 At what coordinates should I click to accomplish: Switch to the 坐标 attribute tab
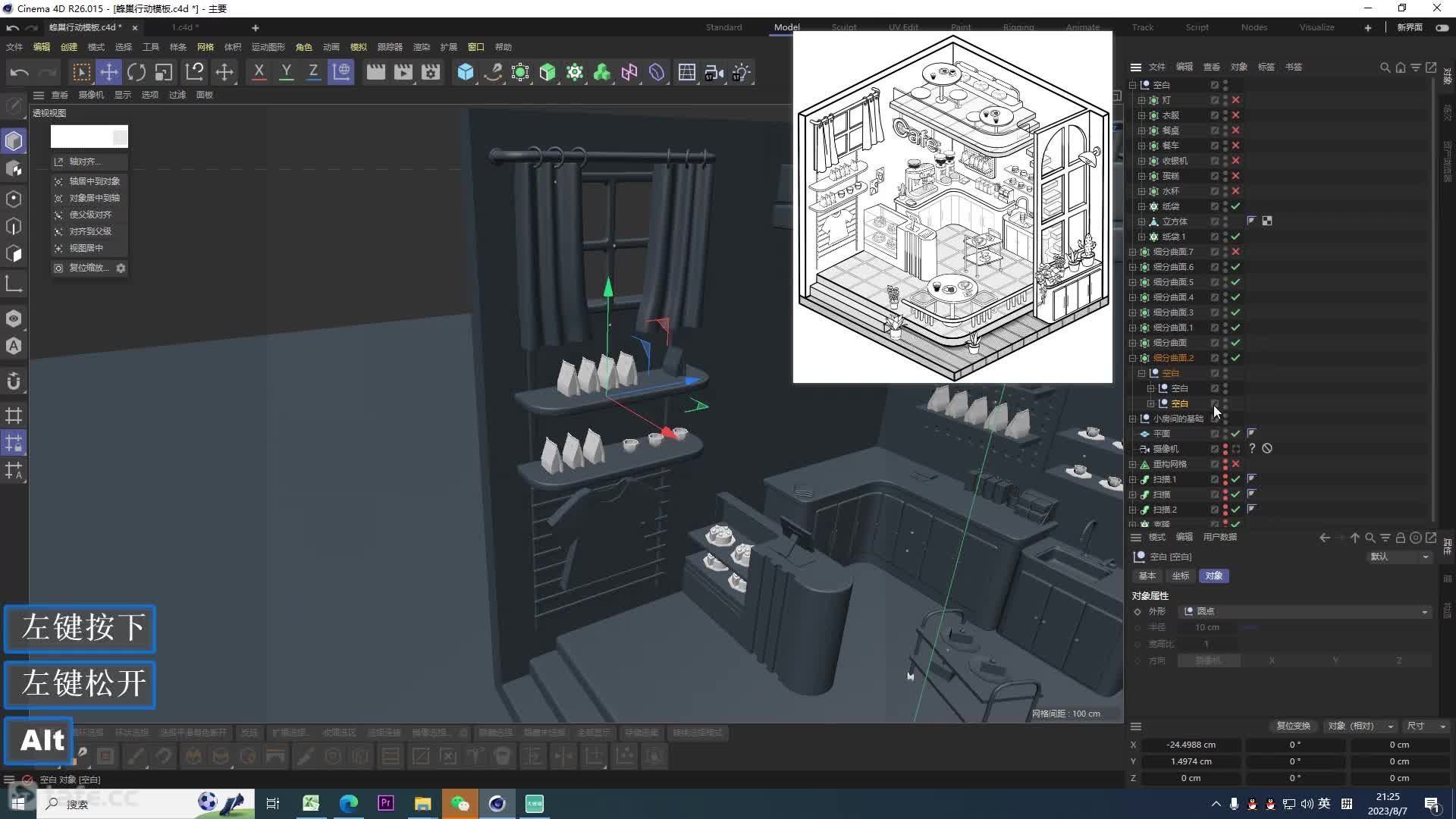coord(1181,576)
